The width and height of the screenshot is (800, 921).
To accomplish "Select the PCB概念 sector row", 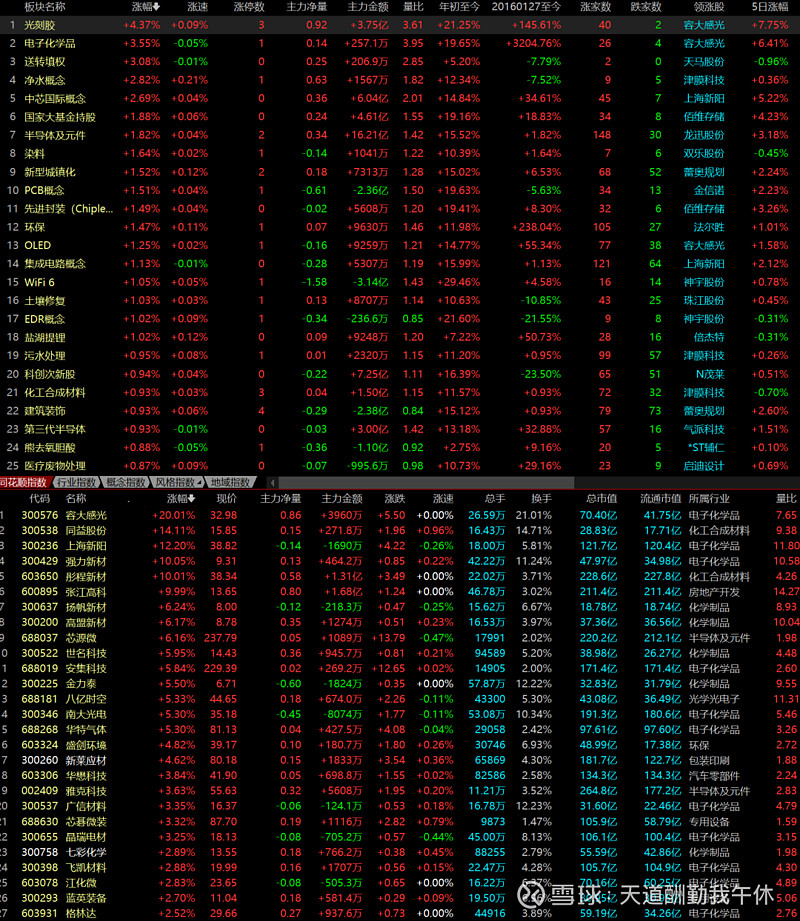I will pos(400,190).
